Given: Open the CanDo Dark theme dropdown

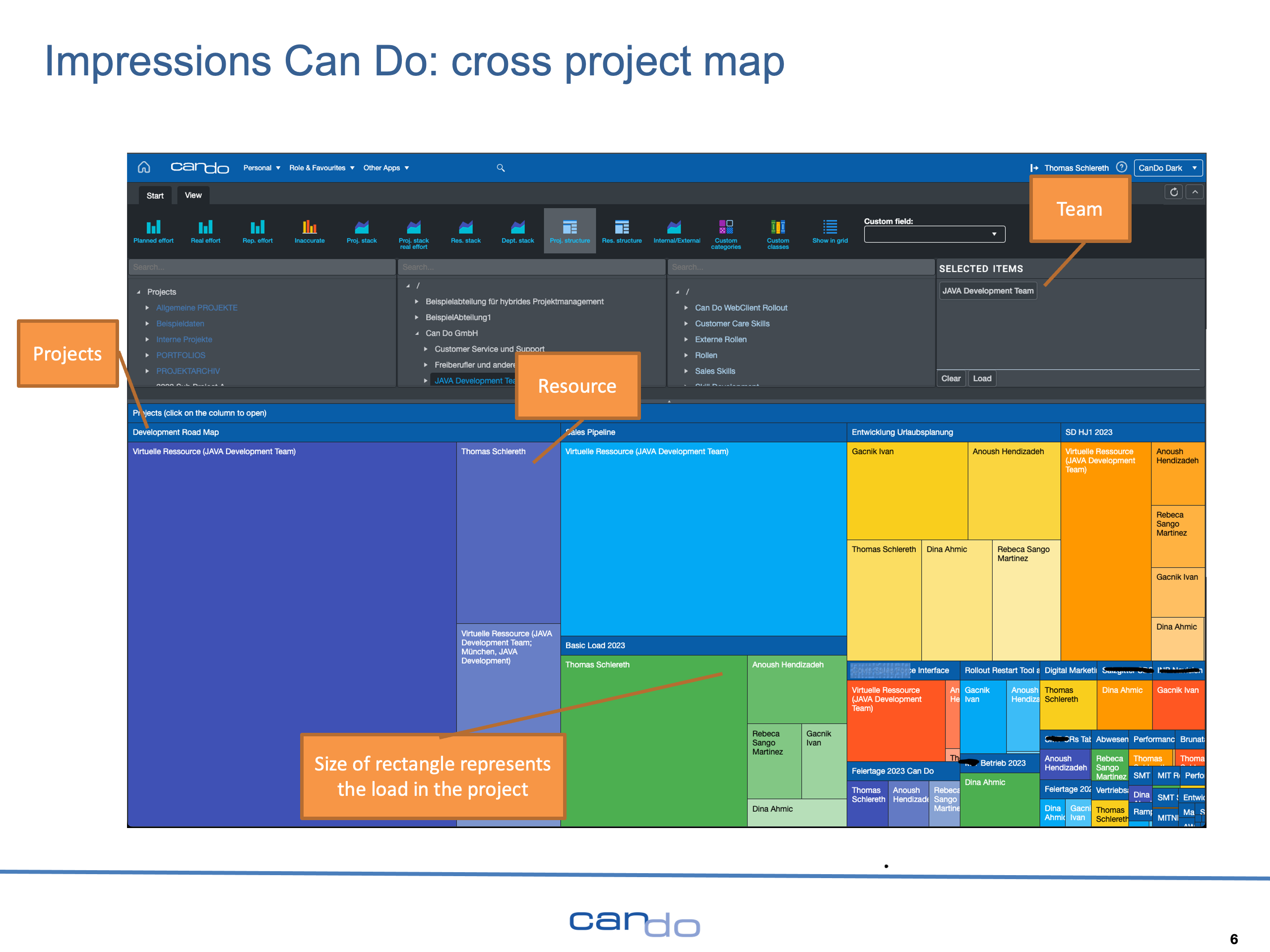Looking at the screenshot, I should pyautogui.click(x=1168, y=168).
